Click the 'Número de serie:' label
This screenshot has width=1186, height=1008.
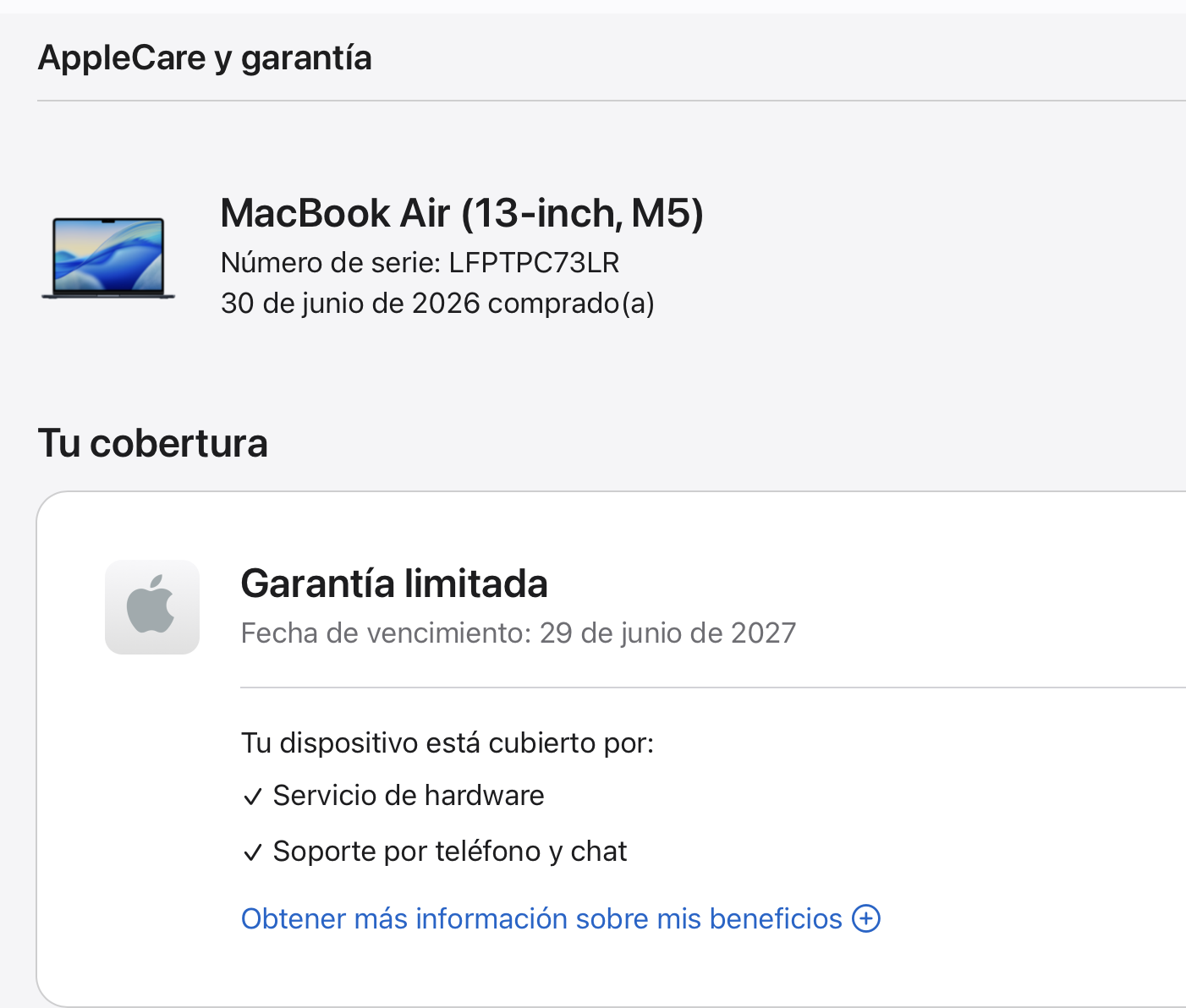click(331, 263)
